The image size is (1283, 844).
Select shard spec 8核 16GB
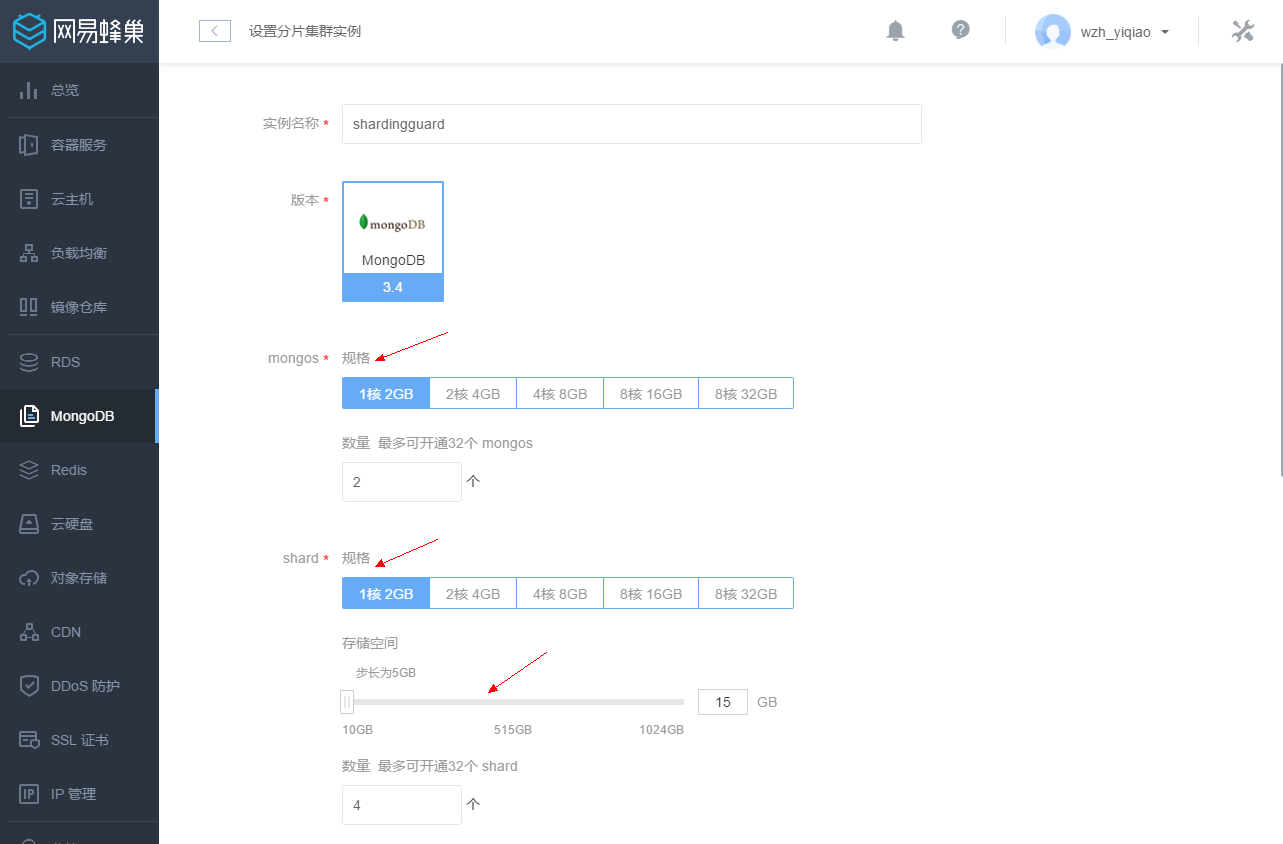pos(651,593)
